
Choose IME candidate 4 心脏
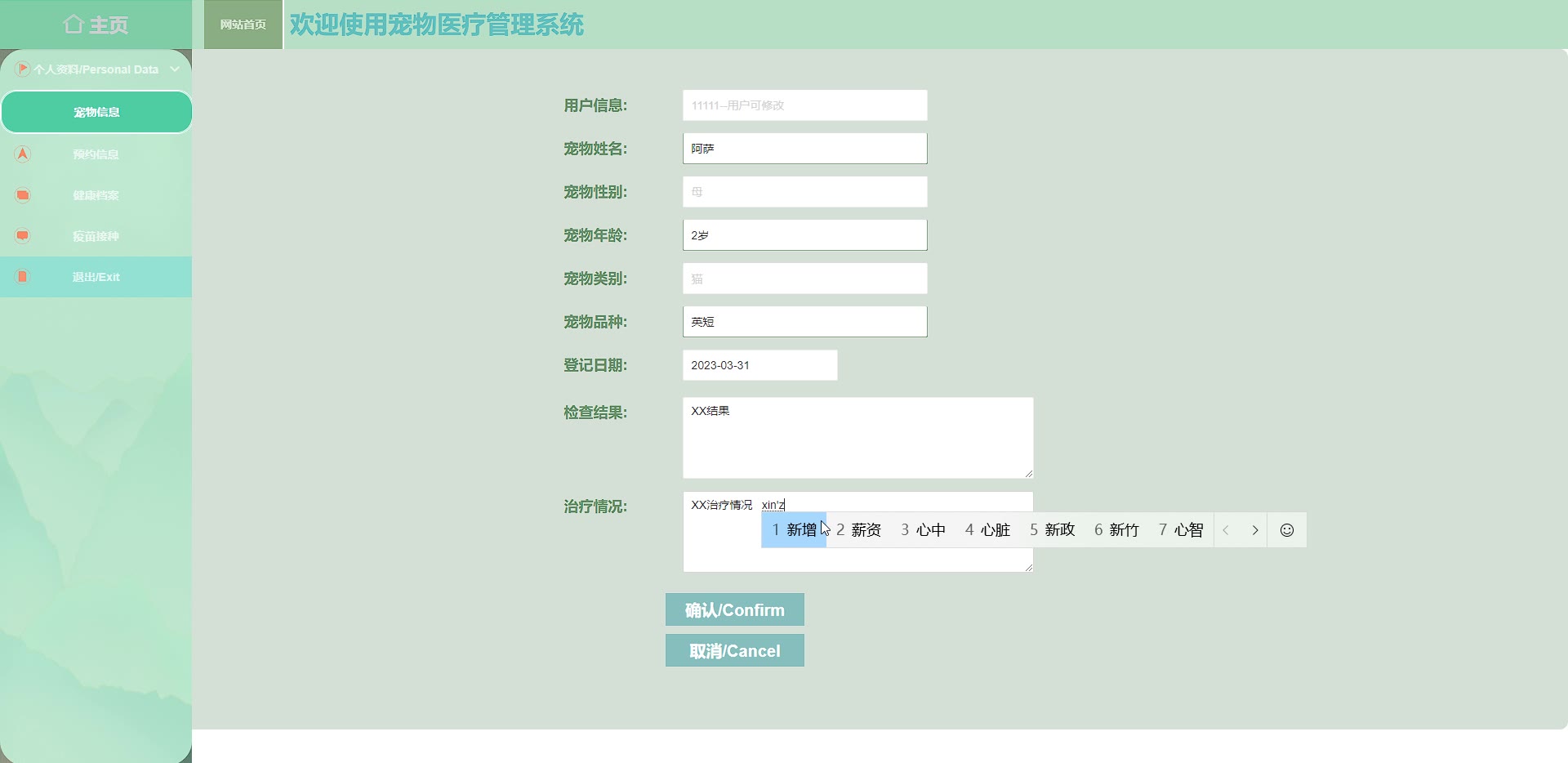coord(987,530)
